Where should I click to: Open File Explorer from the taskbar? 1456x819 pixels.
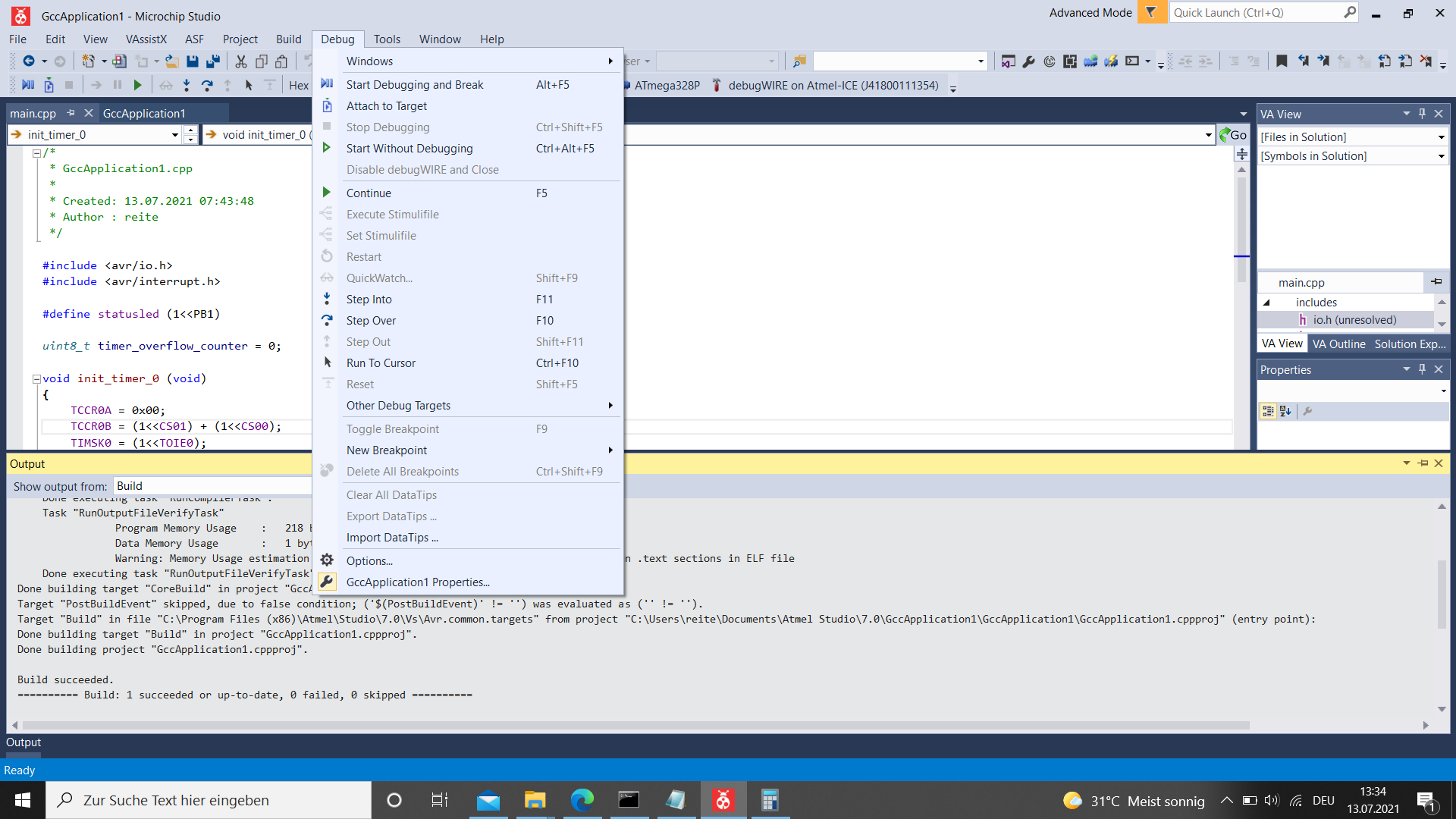click(x=535, y=800)
